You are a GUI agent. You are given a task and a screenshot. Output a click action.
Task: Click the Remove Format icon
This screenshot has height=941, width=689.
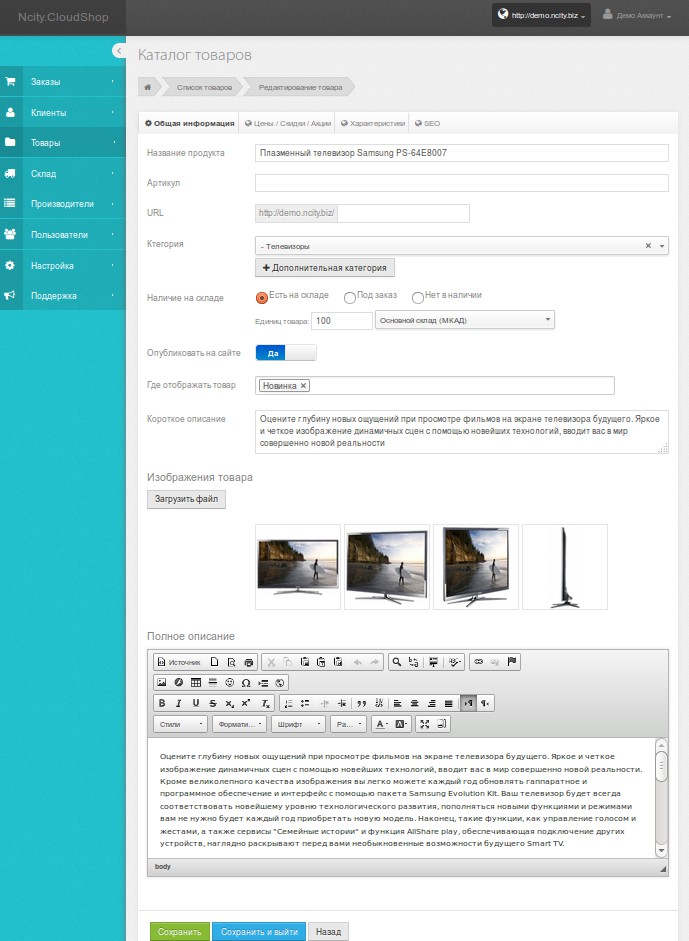click(x=265, y=703)
